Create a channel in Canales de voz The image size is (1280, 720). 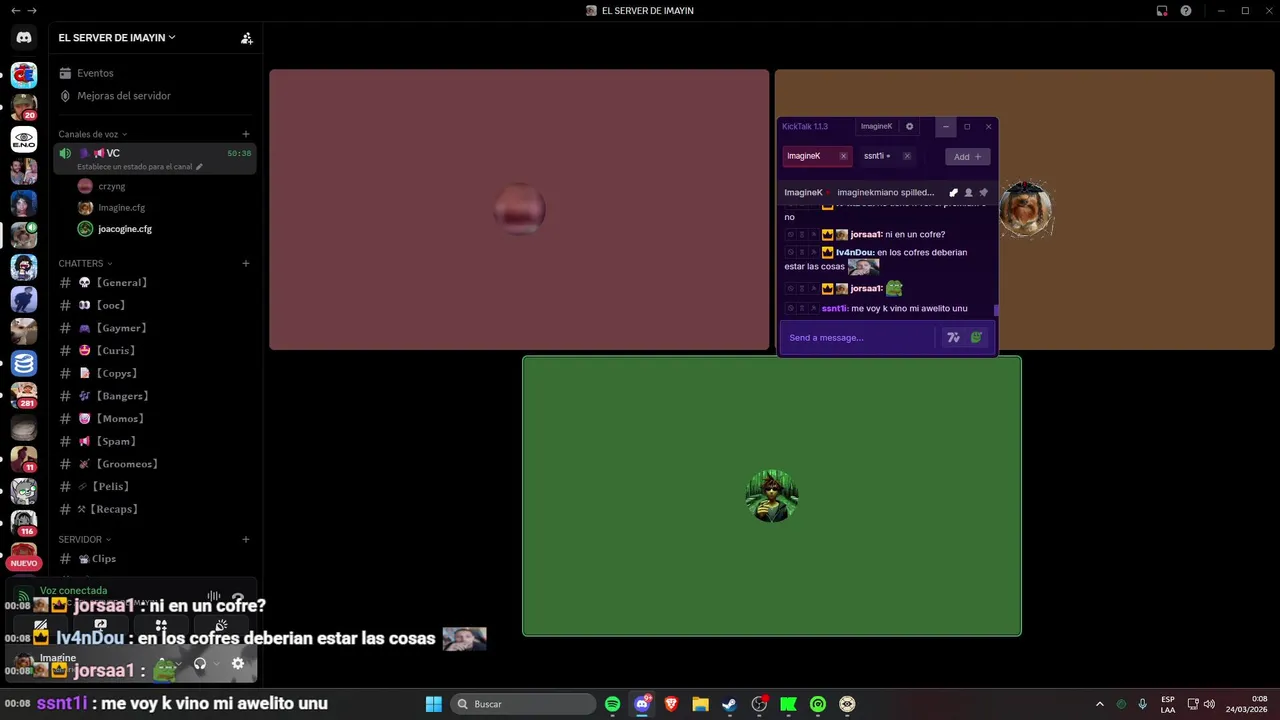tap(246, 134)
